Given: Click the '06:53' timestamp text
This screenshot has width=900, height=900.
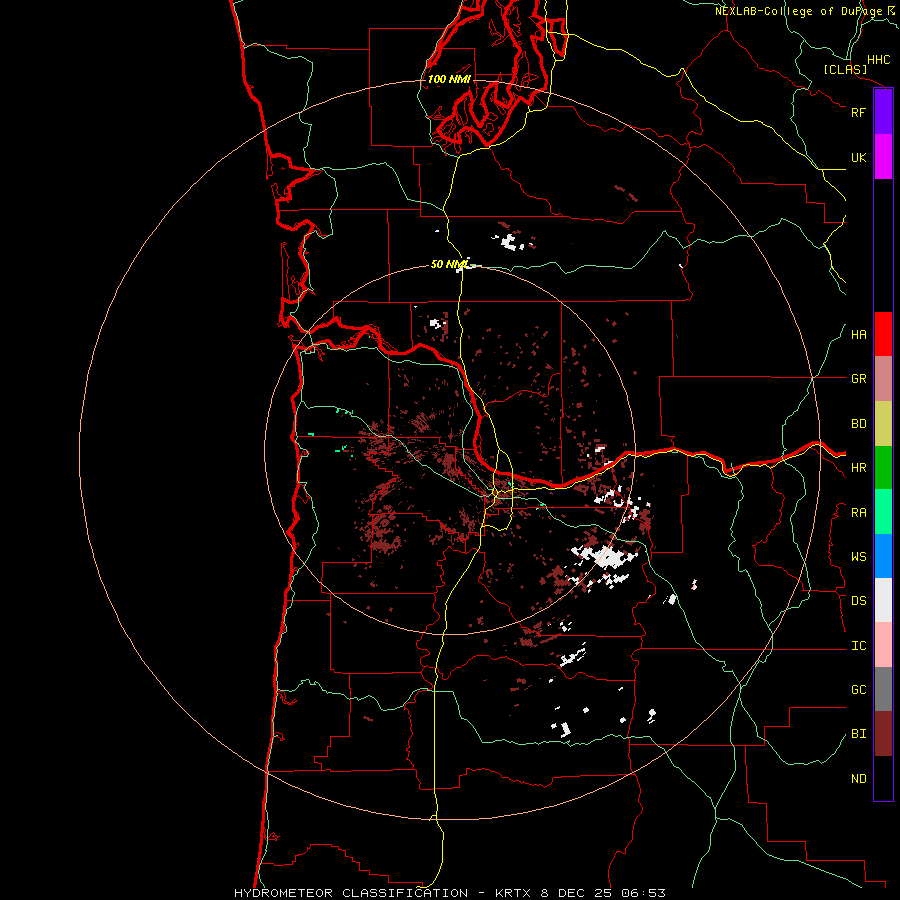Looking at the screenshot, I should (643, 893).
